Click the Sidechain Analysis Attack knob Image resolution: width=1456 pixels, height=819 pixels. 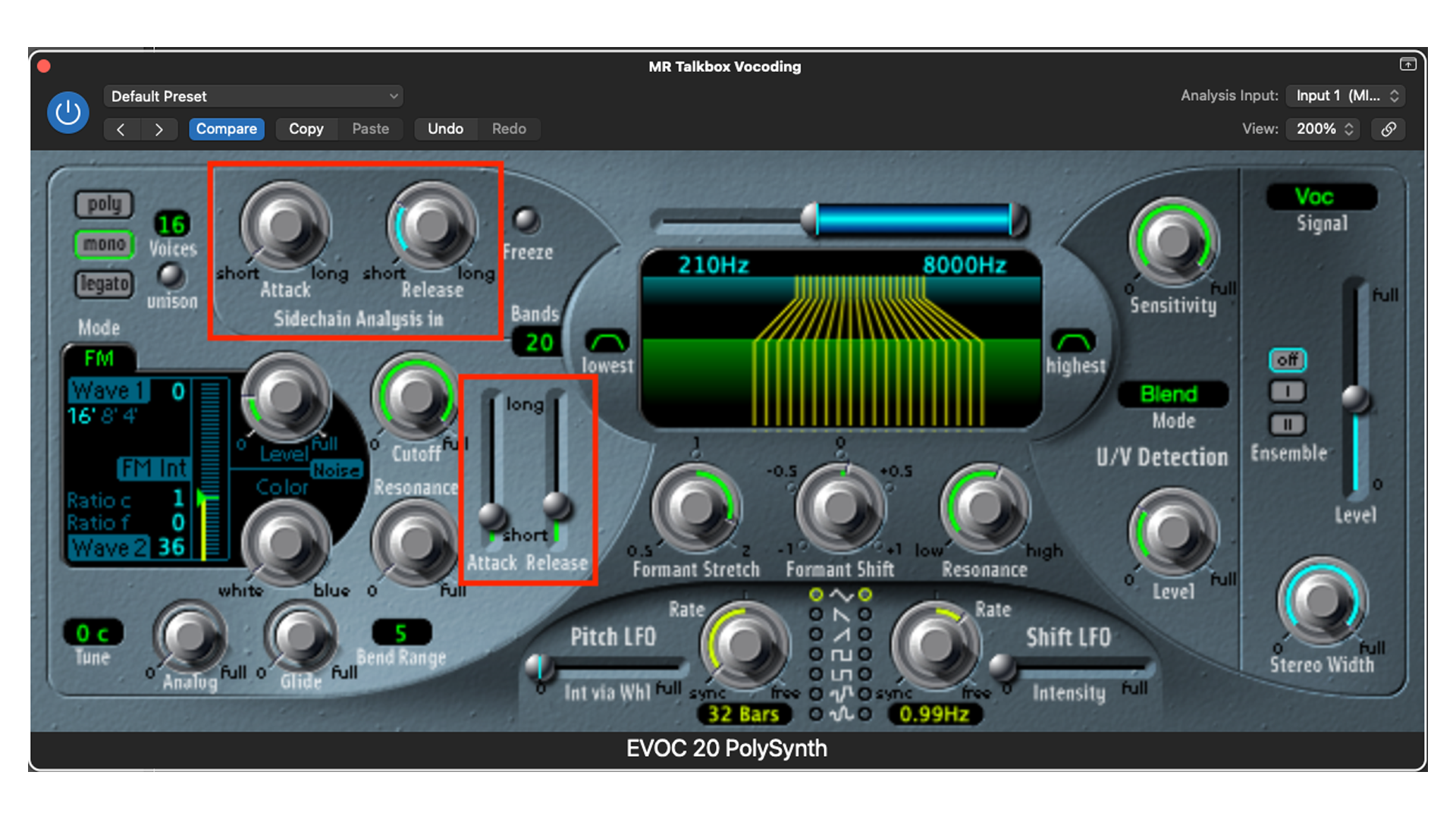[x=285, y=224]
